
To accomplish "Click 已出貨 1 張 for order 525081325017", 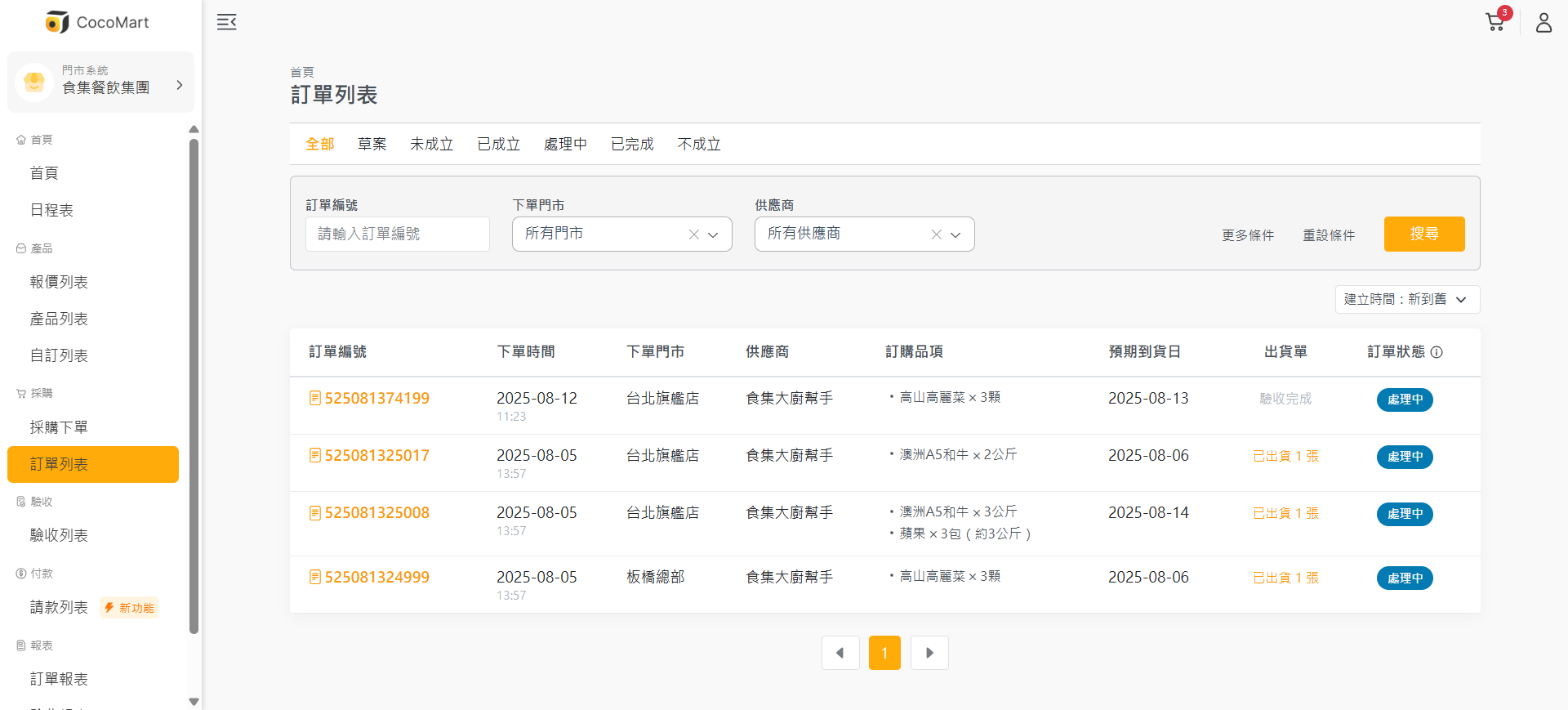I will [x=1285, y=456].
